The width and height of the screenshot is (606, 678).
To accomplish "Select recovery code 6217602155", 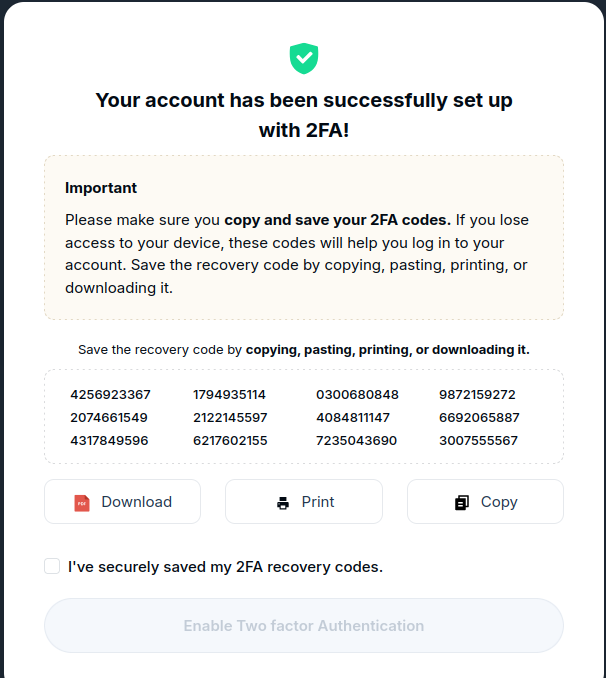I will (230, 441).
